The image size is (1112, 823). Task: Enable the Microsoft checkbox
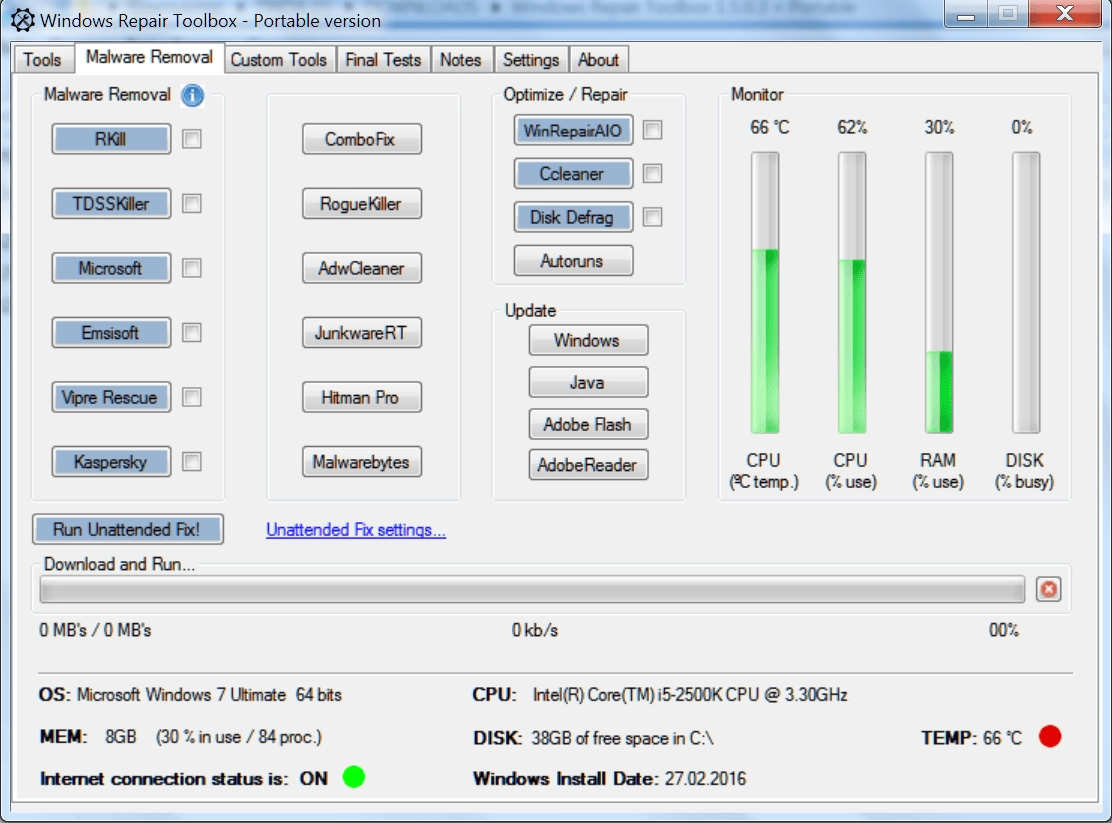(x=191, y=268)
